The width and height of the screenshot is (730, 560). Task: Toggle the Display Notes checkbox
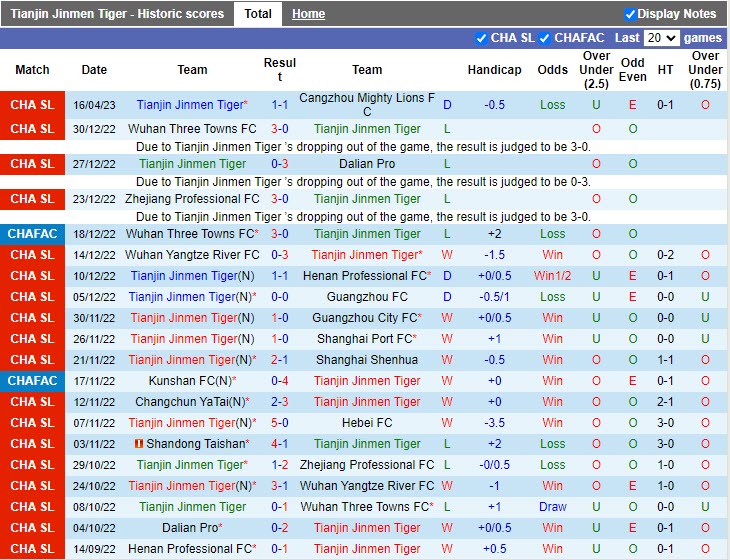pyautogui.click(x=630, y=14)
